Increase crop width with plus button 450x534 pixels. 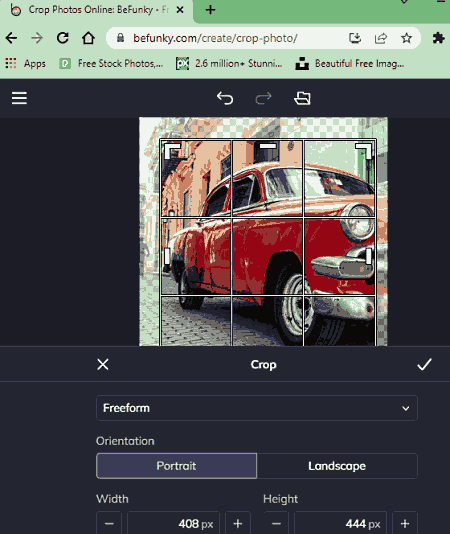coord(238,523)
